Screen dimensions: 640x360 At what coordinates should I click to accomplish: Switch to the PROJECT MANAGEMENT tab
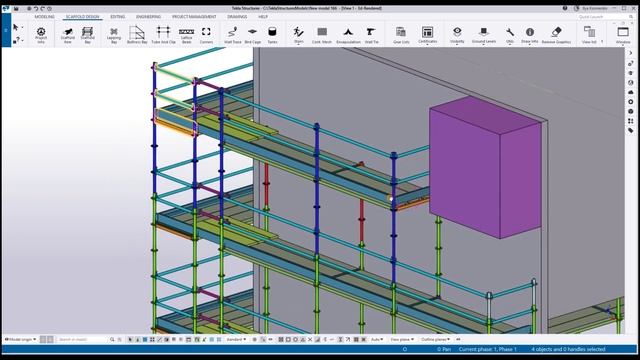(x=194, y=17)
